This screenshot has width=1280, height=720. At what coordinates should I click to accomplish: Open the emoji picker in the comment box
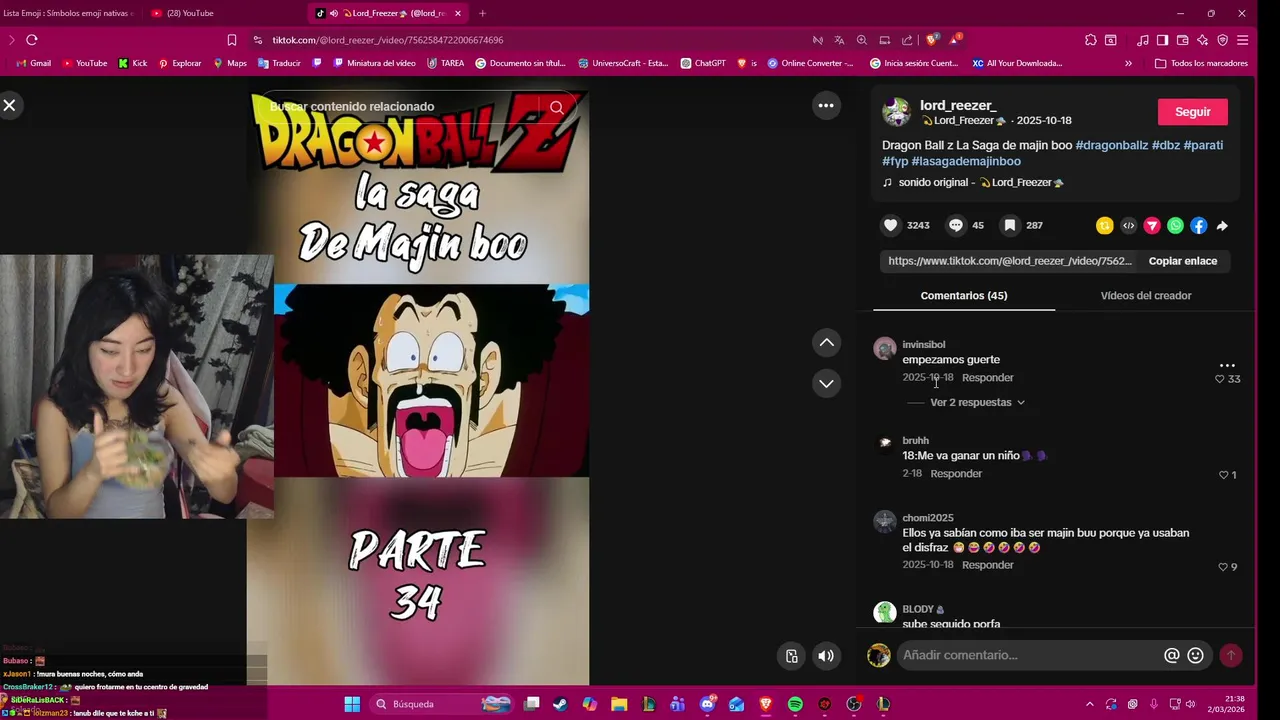pyautogui.click(x=1196, y=656)
